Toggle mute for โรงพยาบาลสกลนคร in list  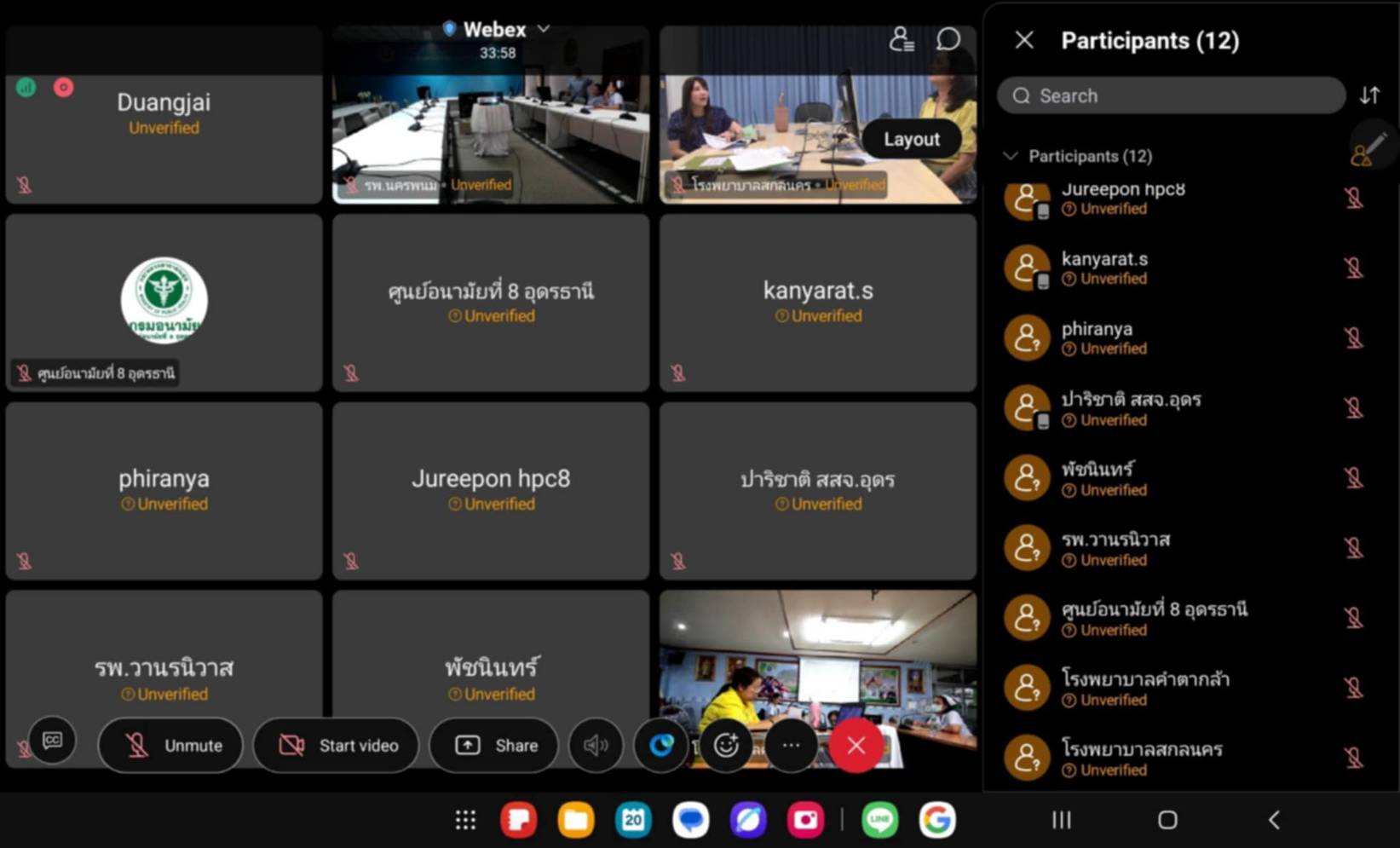1353,758
